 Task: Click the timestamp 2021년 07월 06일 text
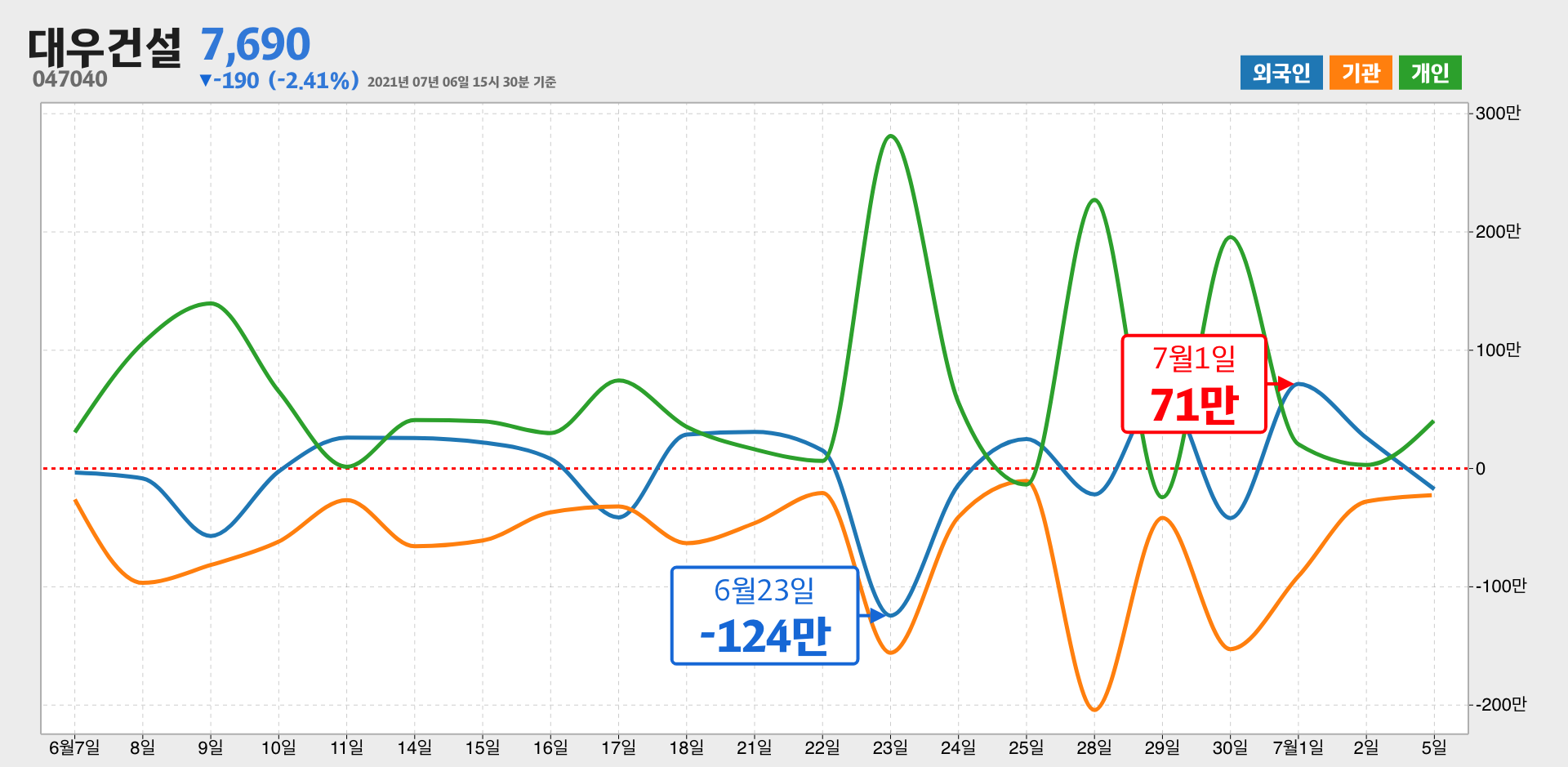[461, 82]
